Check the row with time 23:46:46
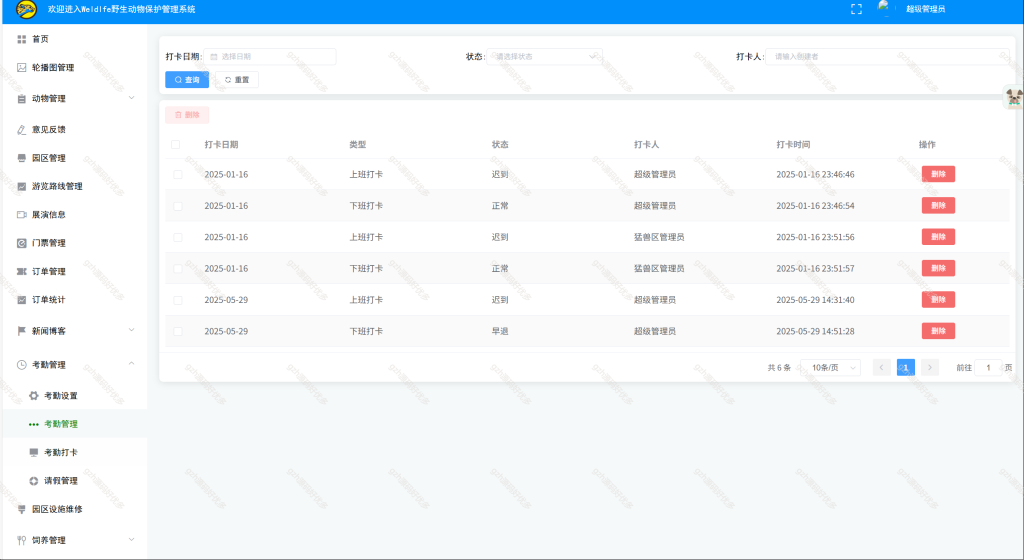1024x560 pixels. click(x=178, y=174)
